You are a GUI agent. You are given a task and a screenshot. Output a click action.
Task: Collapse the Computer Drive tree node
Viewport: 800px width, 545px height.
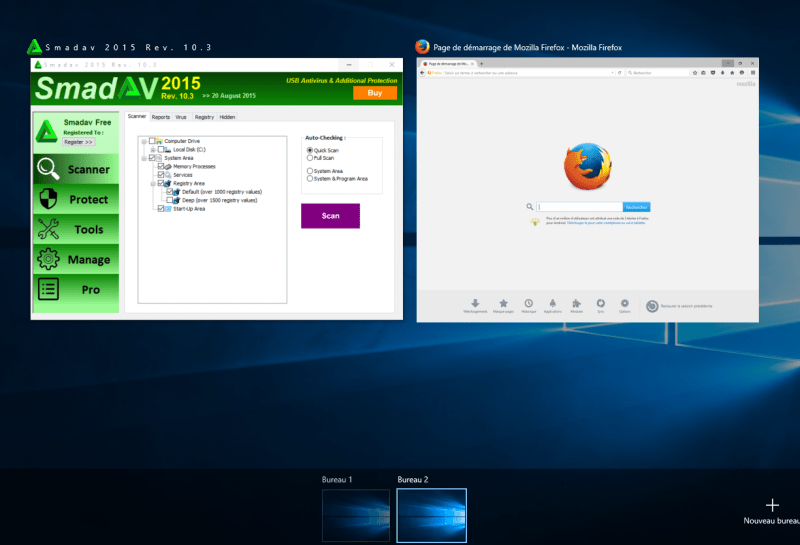(144, 141)
